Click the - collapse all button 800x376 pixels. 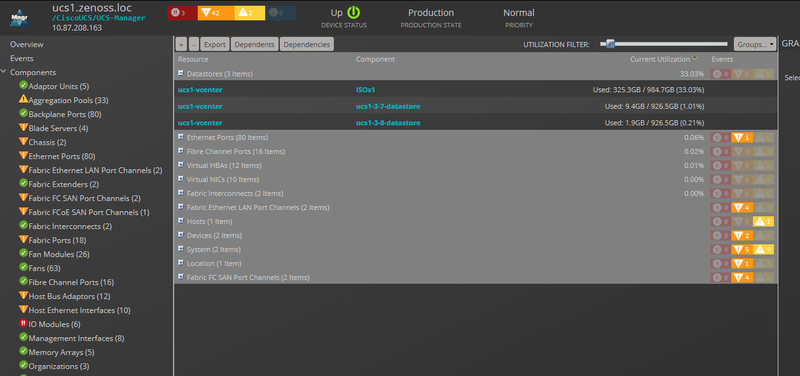[x=194, y=44]
